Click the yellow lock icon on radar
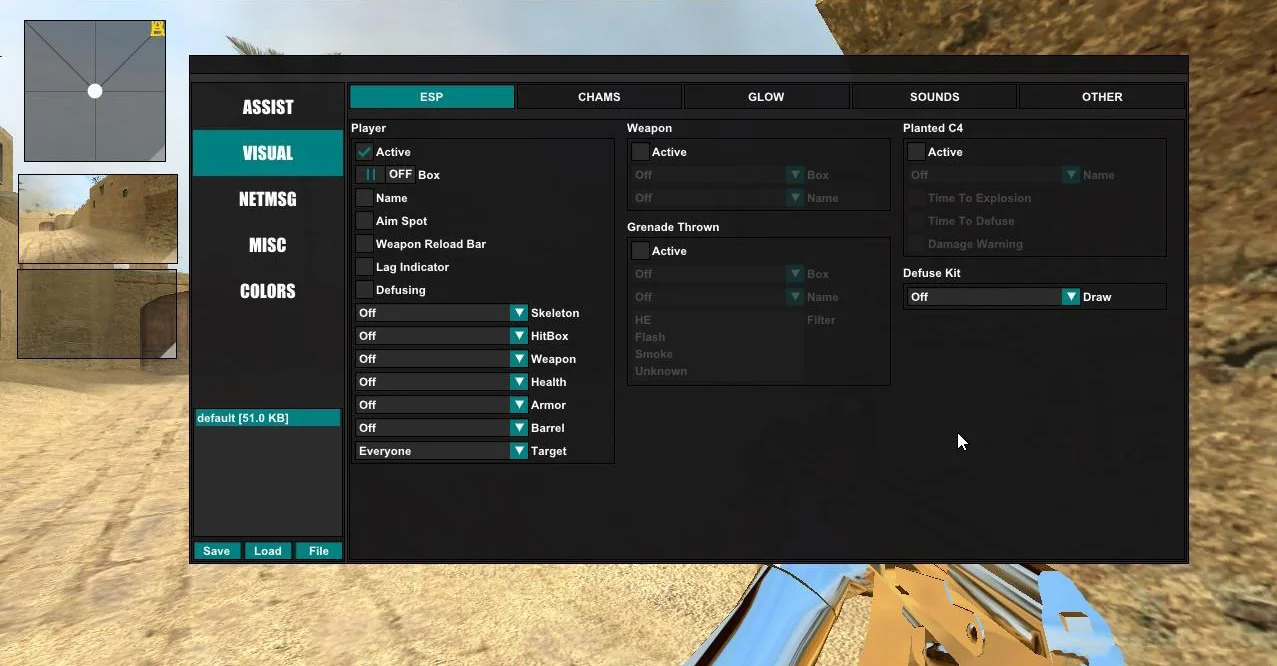Screen dimensions: 1277x666 157,30
